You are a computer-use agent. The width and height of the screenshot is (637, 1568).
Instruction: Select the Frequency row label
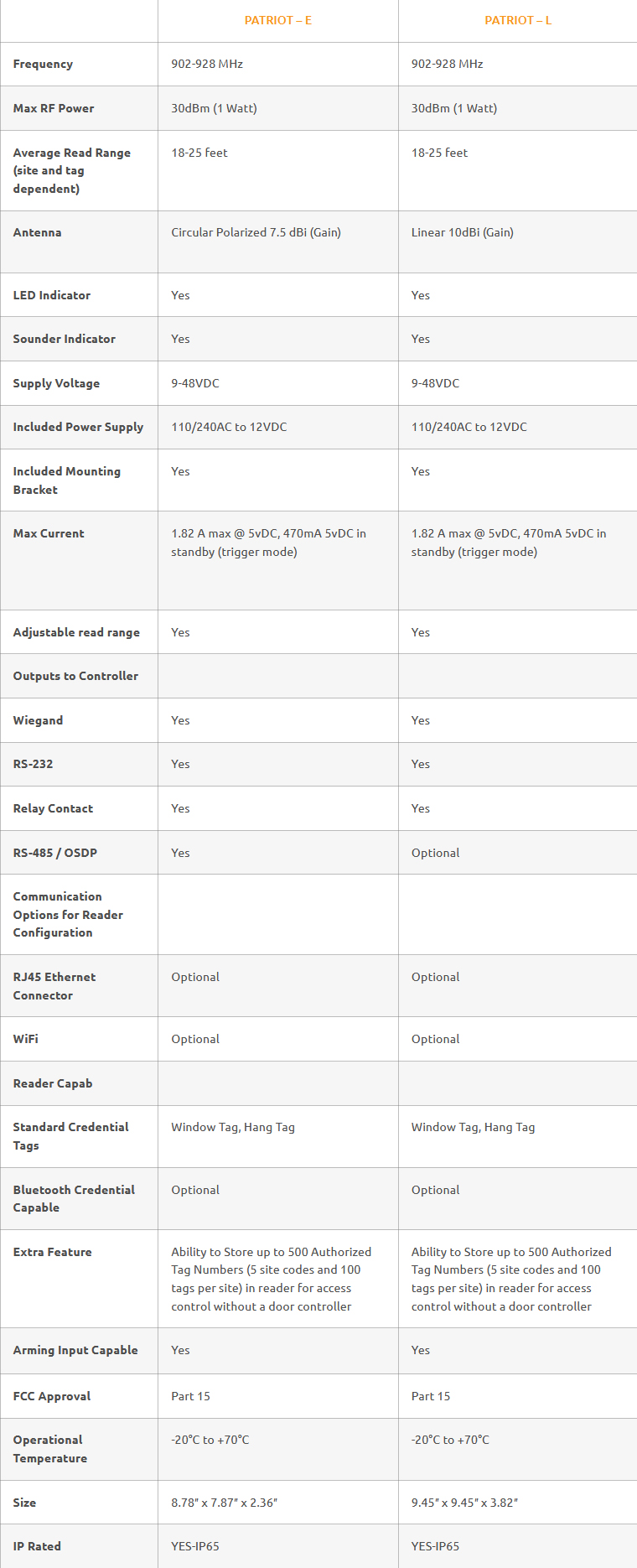pyautogui.click(x=43, y=64)
